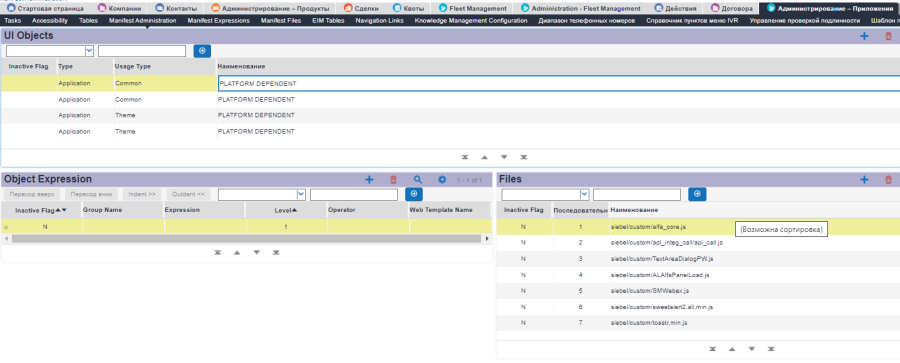Image resolution: width=900 pixels, height=363 pixels.
Task: Open Accessibility view link
Action: click(50, 20)
